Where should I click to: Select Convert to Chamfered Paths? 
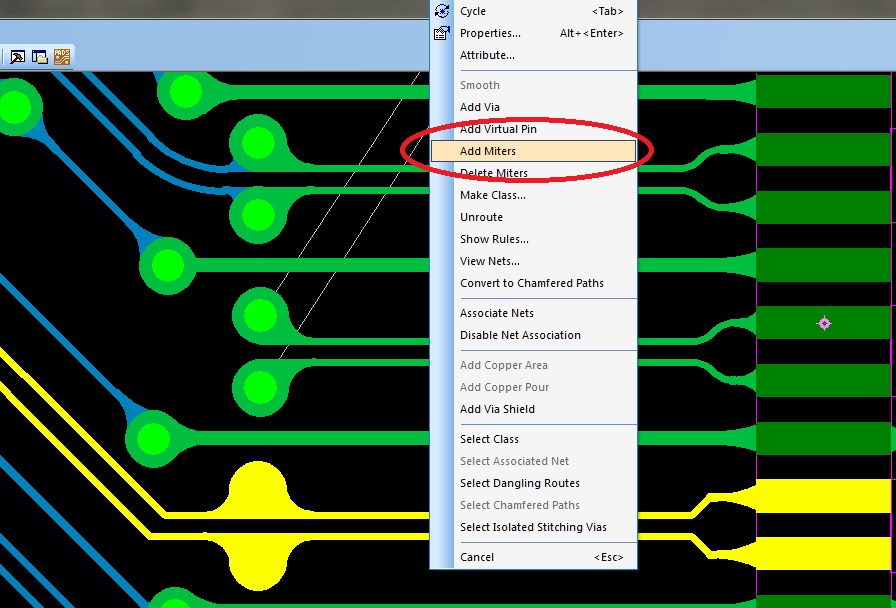click(534, 283)
